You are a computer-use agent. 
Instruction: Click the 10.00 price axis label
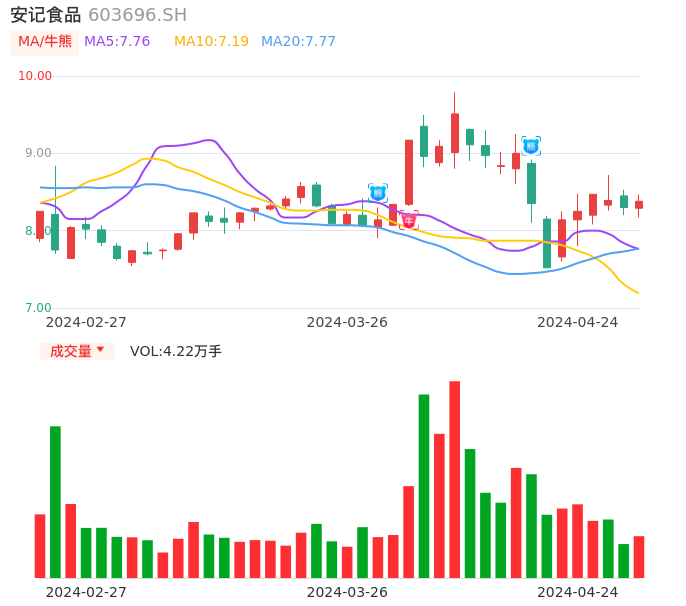click(x=35, y=76)
